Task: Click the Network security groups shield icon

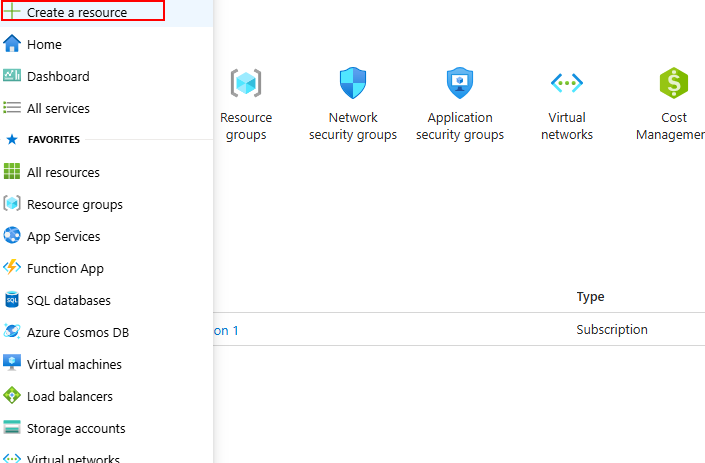Action: (x=353, y=83)
